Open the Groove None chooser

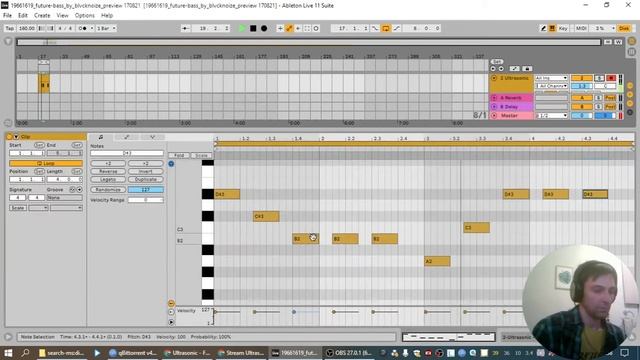pos(64,198)
